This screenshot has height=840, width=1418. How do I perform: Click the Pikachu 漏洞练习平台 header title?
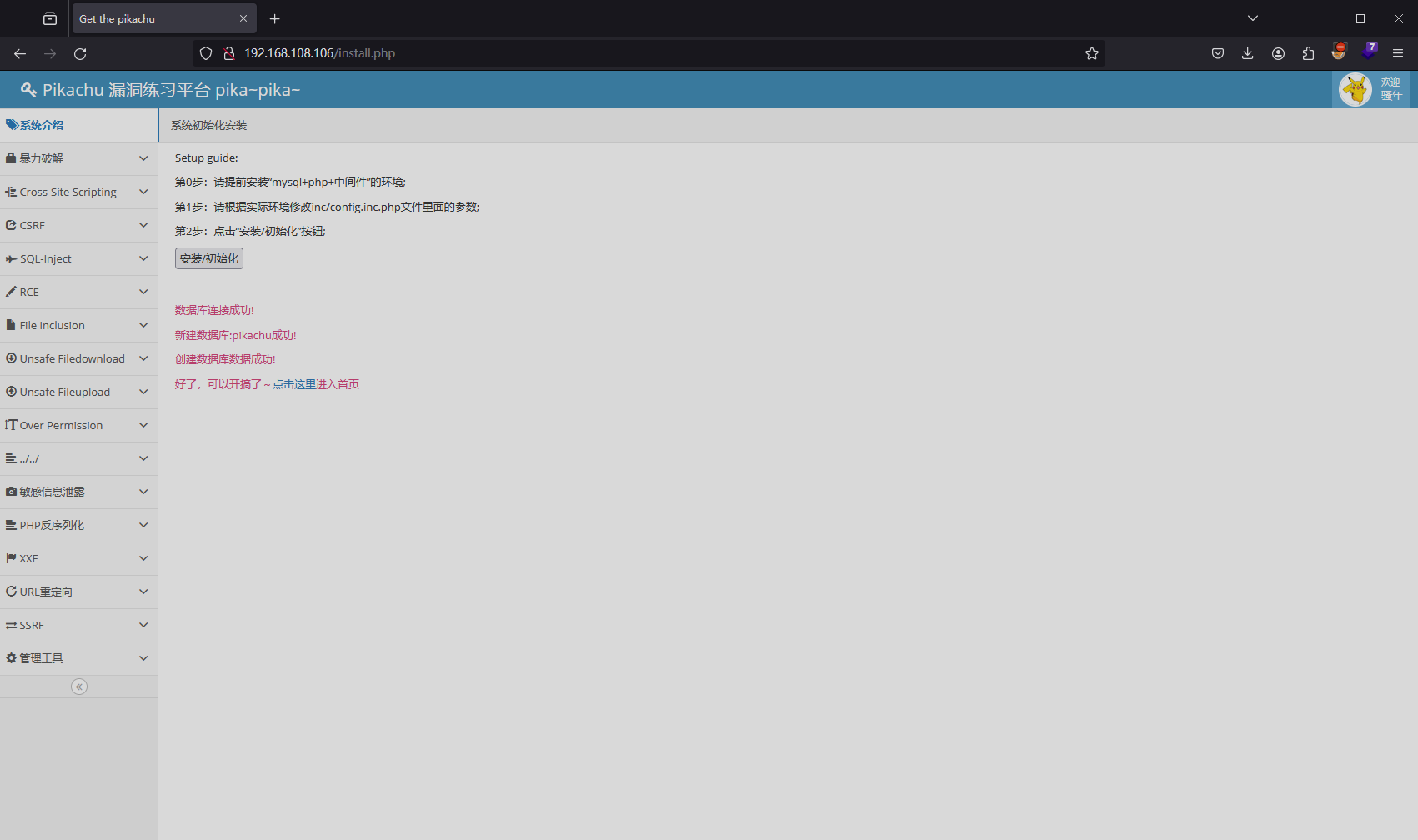(171, 90)
